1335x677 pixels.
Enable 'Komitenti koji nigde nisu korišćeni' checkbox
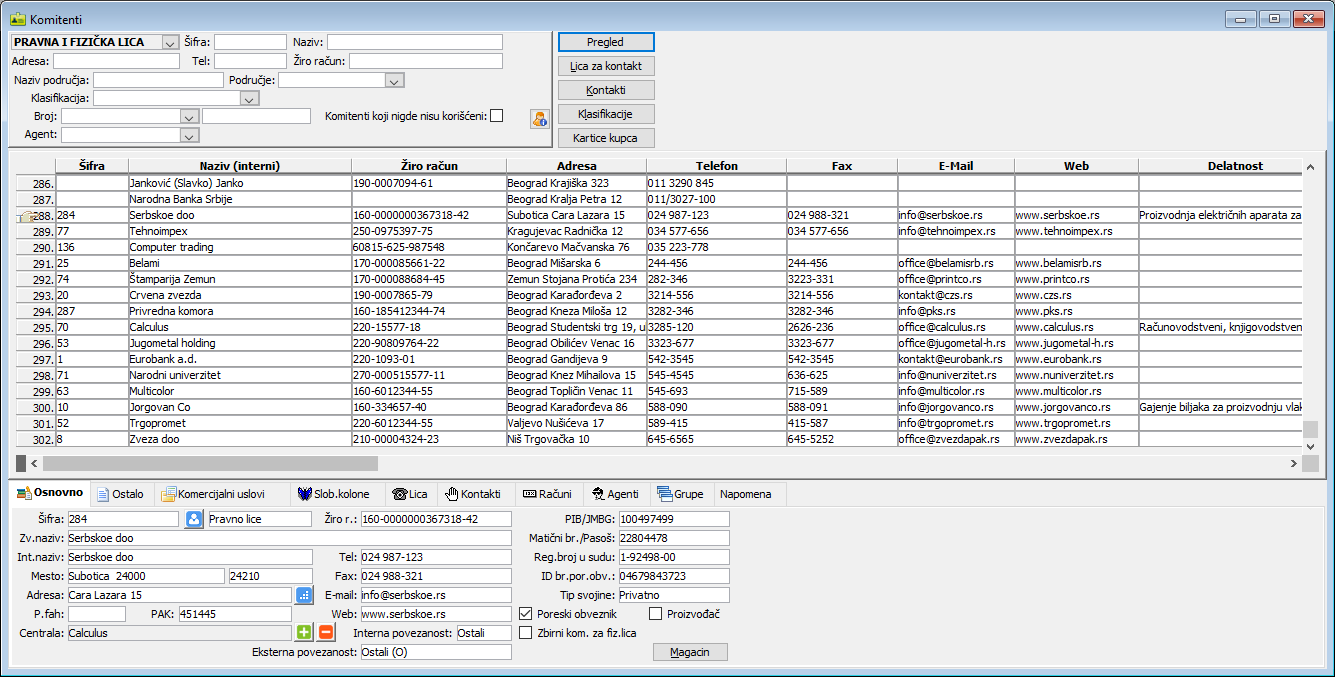tap(496, 116)
